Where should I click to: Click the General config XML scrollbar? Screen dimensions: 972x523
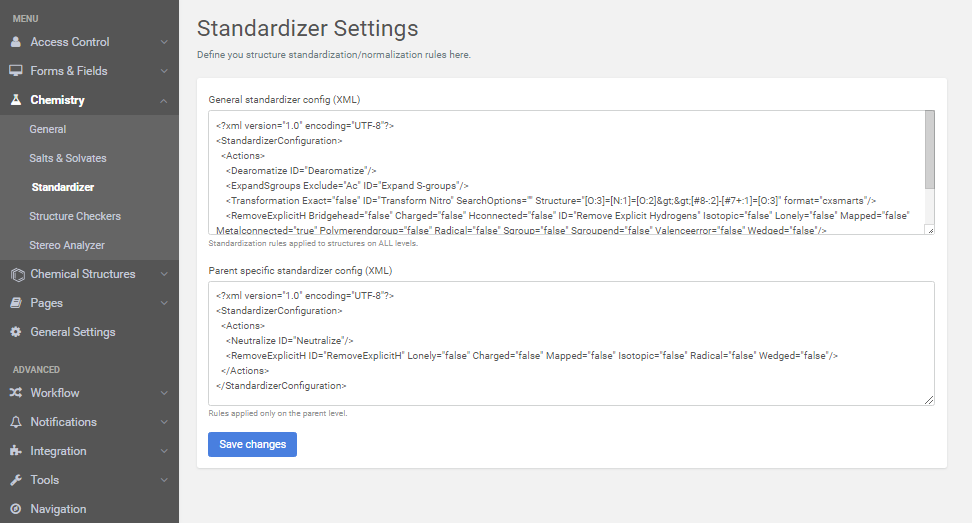point(929,150)
